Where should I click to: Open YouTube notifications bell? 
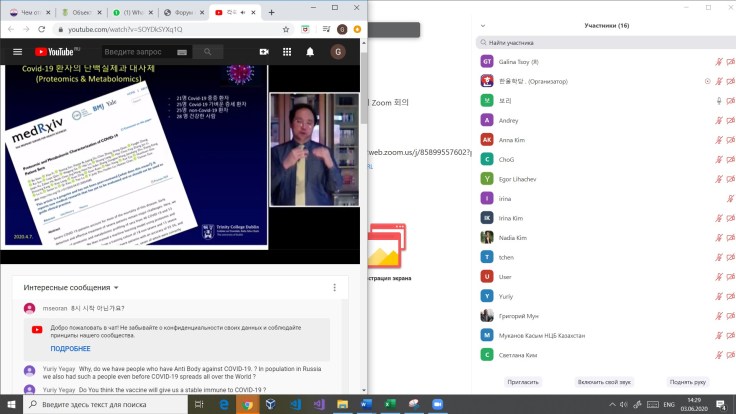click(x=311, y=51)
